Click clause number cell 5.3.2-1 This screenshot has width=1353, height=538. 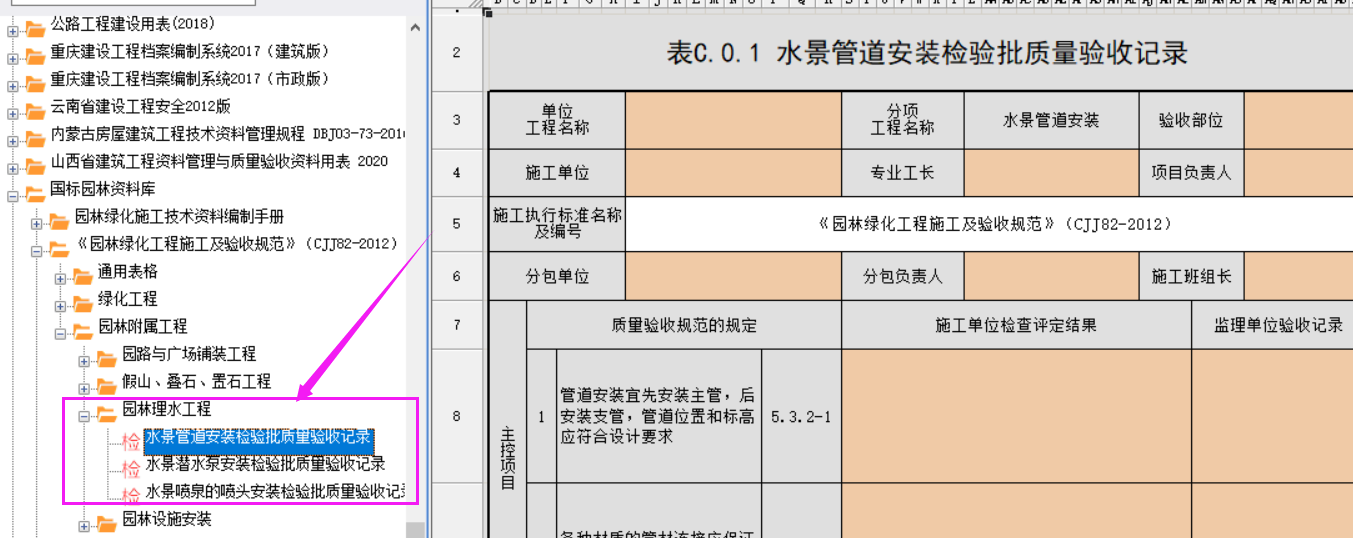(x=801, y=416)
